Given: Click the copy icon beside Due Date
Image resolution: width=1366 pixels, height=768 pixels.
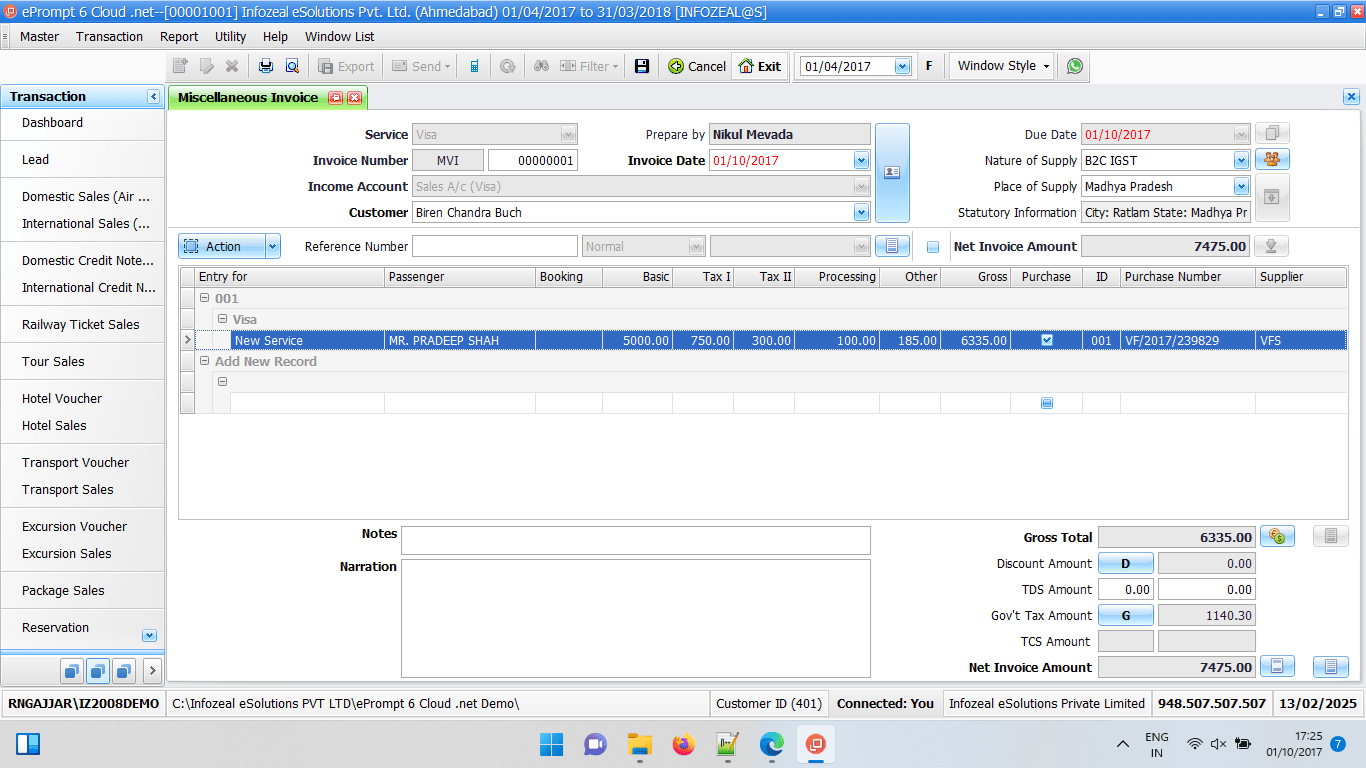Looking at the screenshot, I should coord(1272,133).
